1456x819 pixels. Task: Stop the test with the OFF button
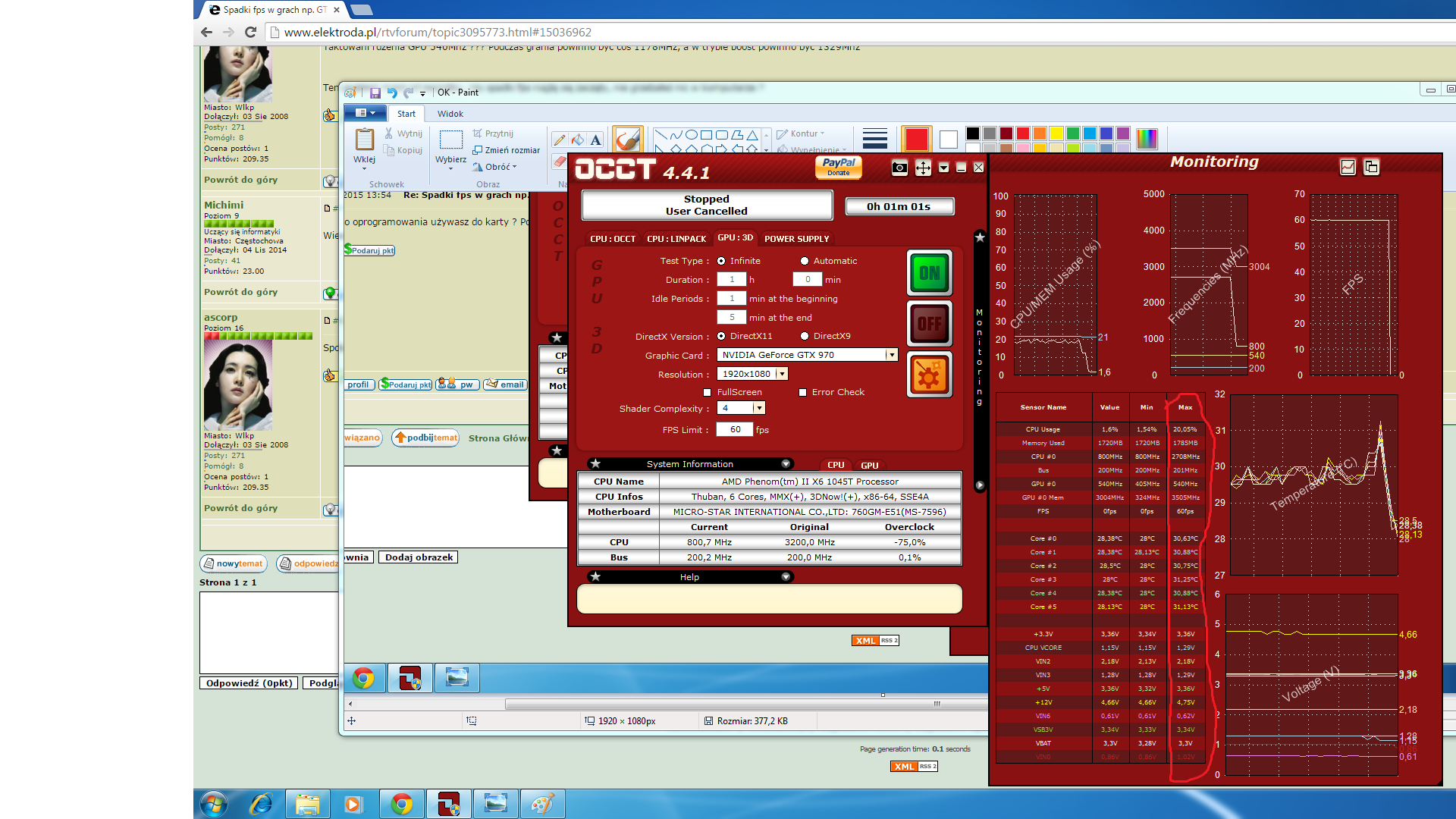point(930,324)
